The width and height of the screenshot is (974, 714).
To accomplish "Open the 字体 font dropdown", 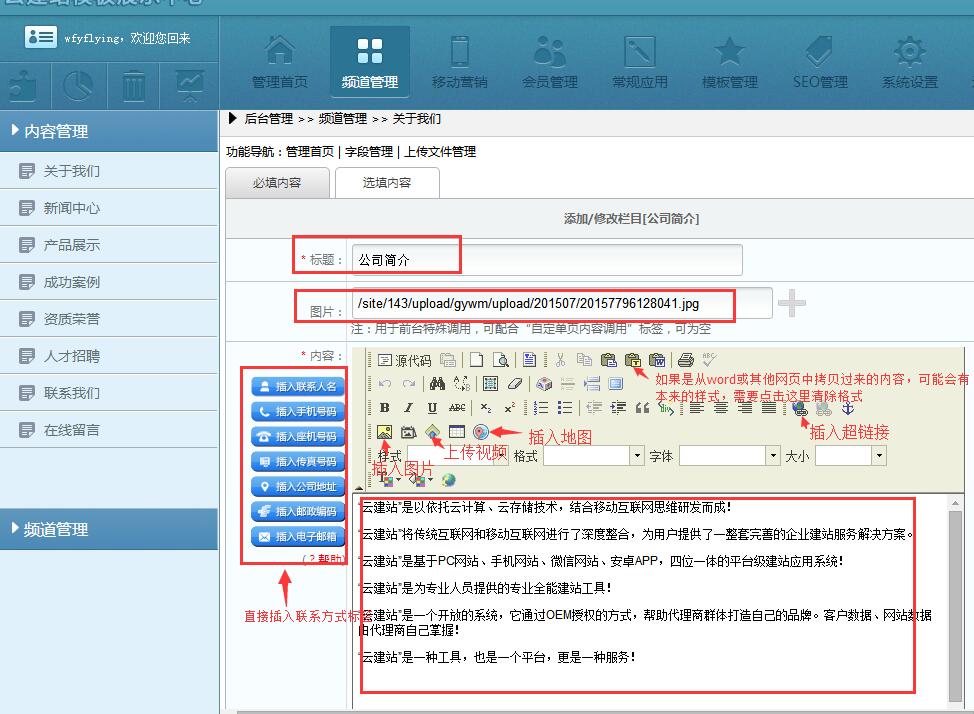I will (773, 456).
